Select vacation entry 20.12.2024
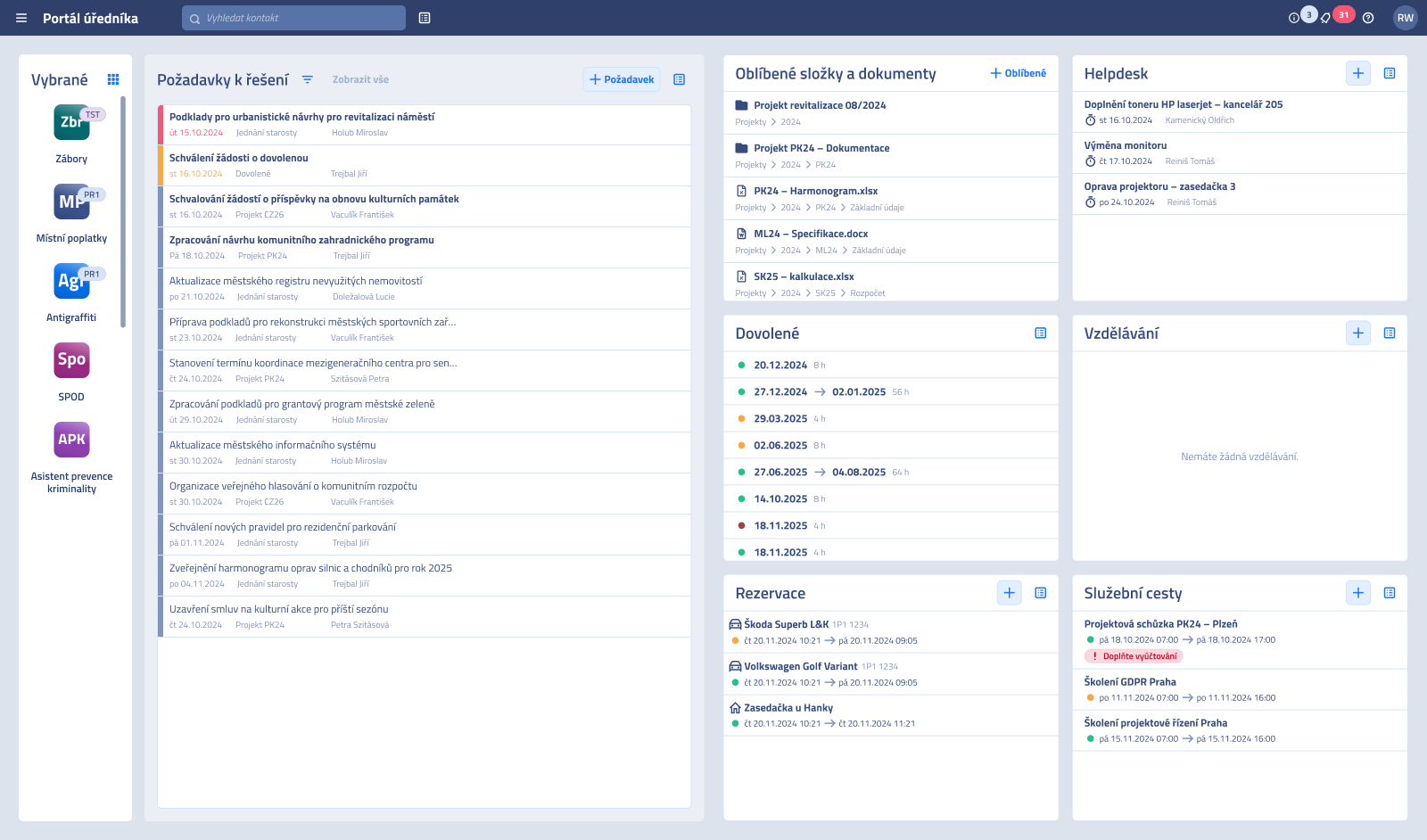Image resolution: width=1427 pixels, height=840 pixels. click(891, 365)
